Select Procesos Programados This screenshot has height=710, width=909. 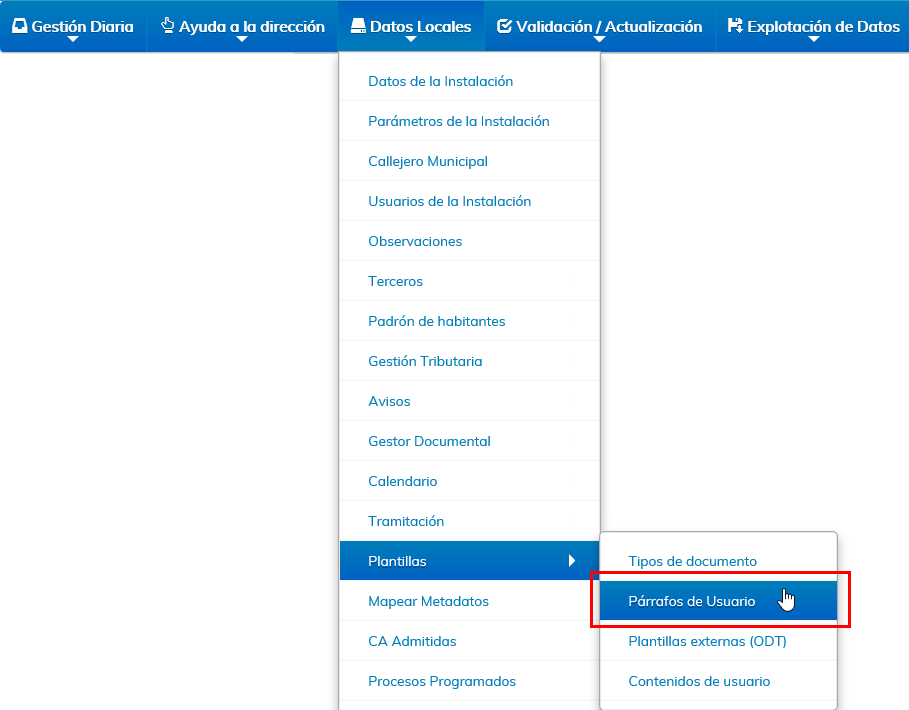[x=441, y=681]
